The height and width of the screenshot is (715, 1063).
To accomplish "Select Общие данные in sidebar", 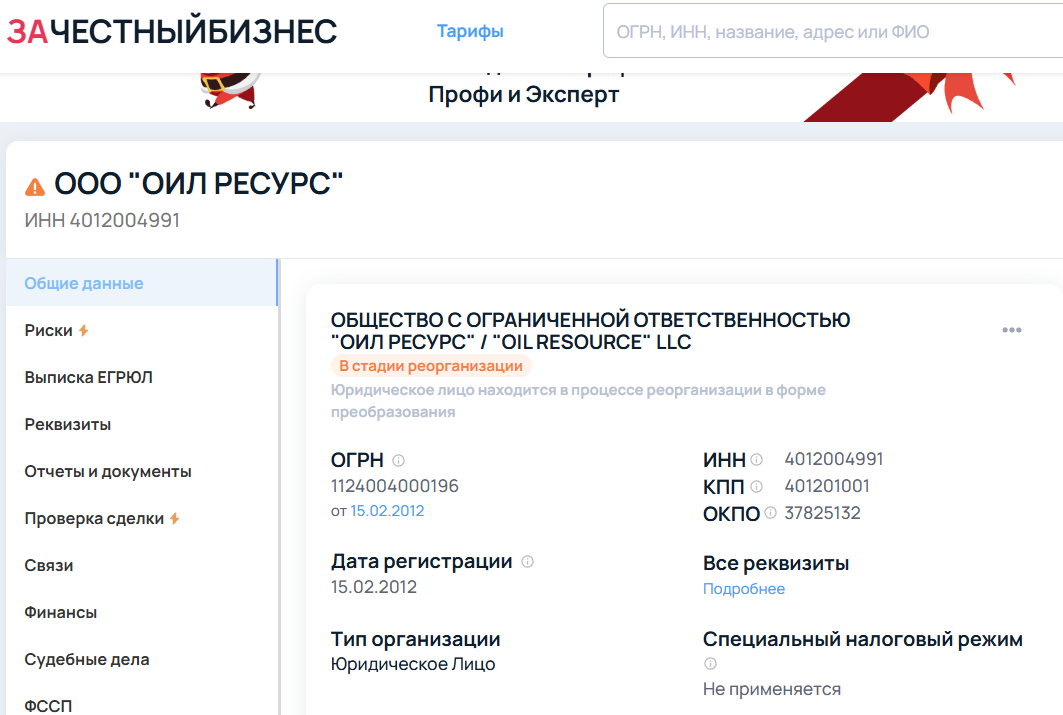I will click(84, 283).
